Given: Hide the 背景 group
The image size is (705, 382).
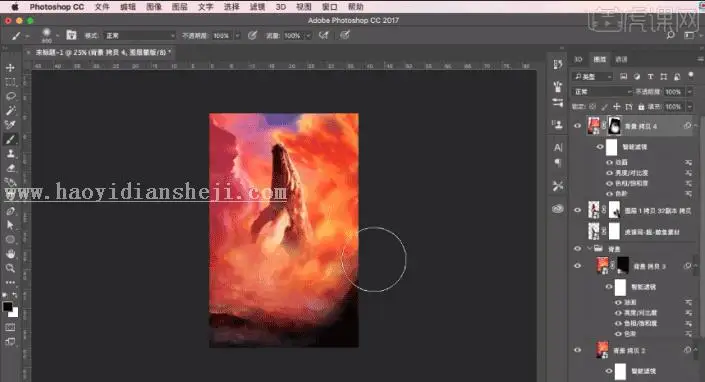Looking at the screenshot, I should [x=578, y=249].
